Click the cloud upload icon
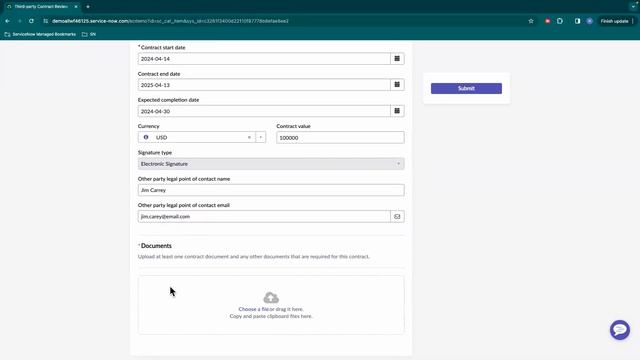The image size is (640, 360). pyautogui.click(x=271, y=297)
